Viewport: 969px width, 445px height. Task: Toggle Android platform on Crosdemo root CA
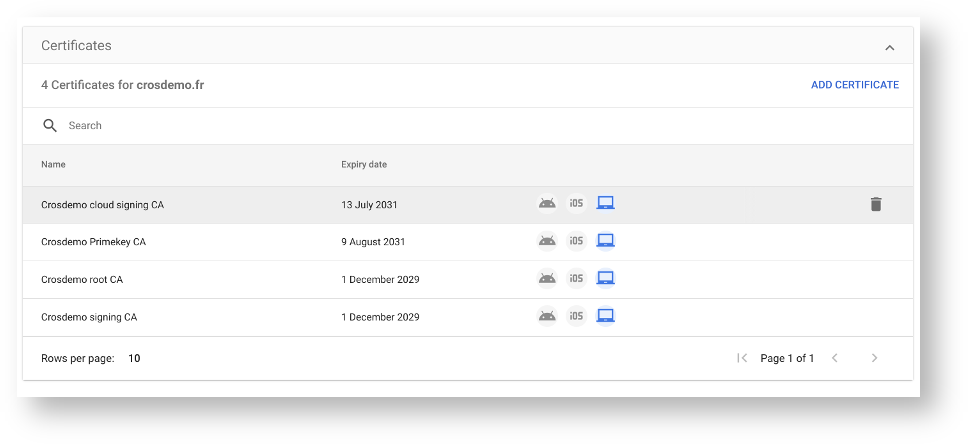click(x=547, y=279)
